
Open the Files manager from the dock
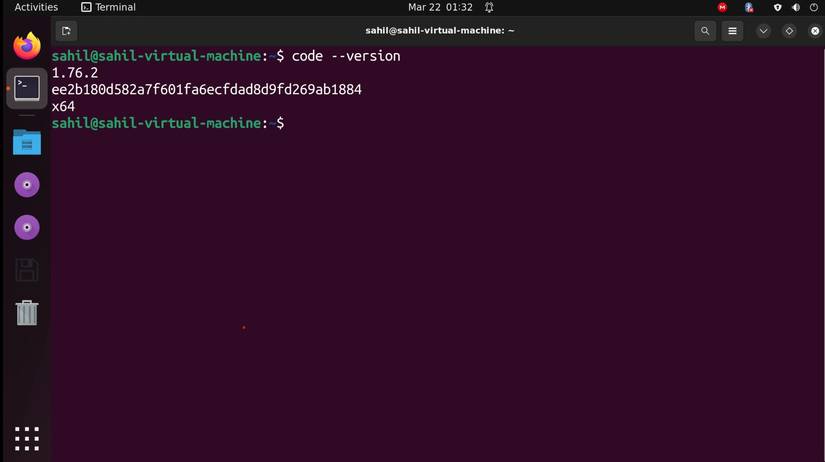coord(27,142)
